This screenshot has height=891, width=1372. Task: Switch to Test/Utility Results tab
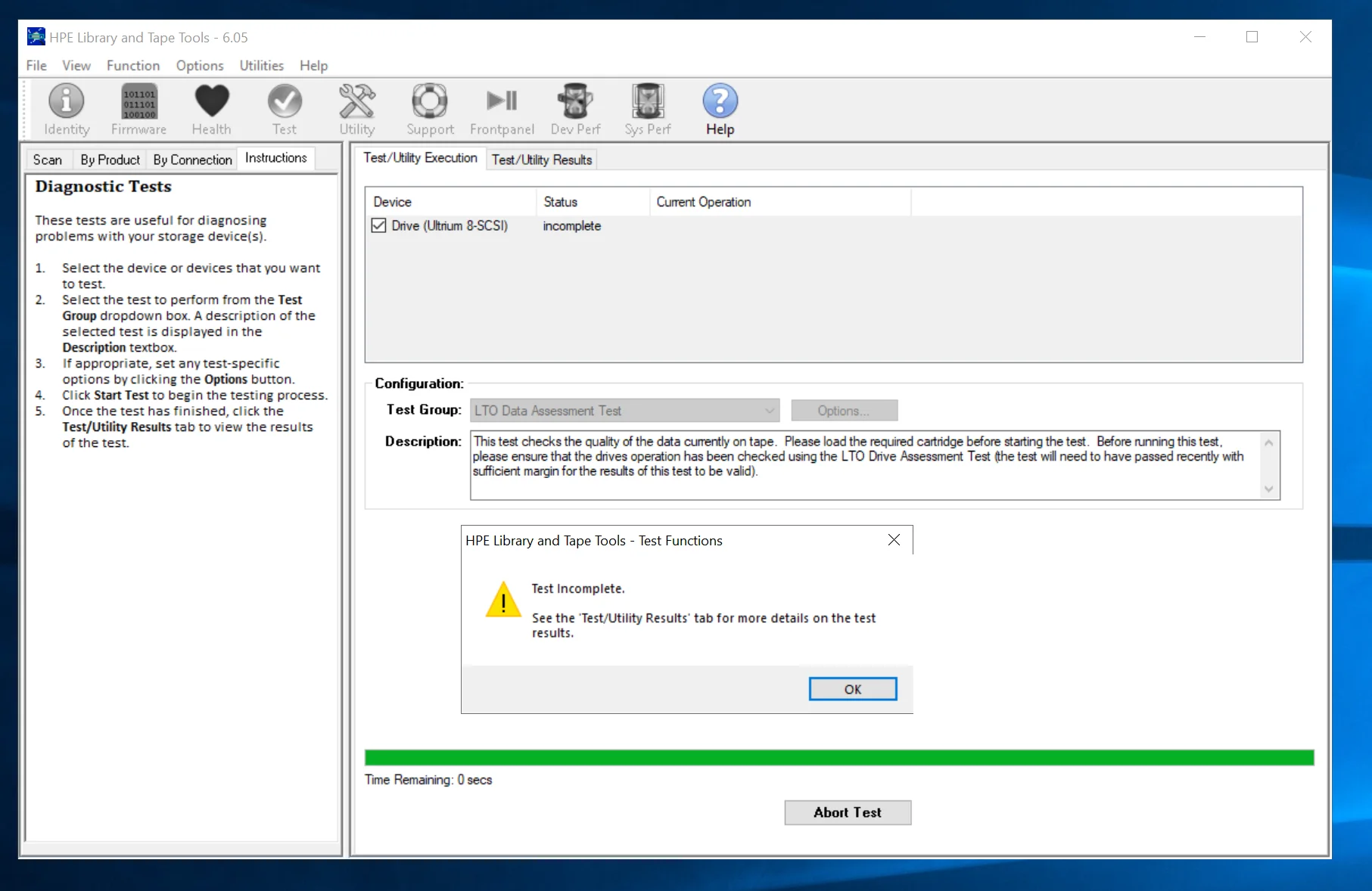[x=542, y=160]
